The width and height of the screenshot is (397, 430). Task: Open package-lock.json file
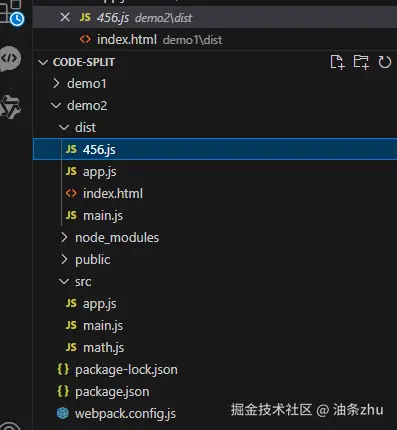pyautogui.click(x=215, y=369)
